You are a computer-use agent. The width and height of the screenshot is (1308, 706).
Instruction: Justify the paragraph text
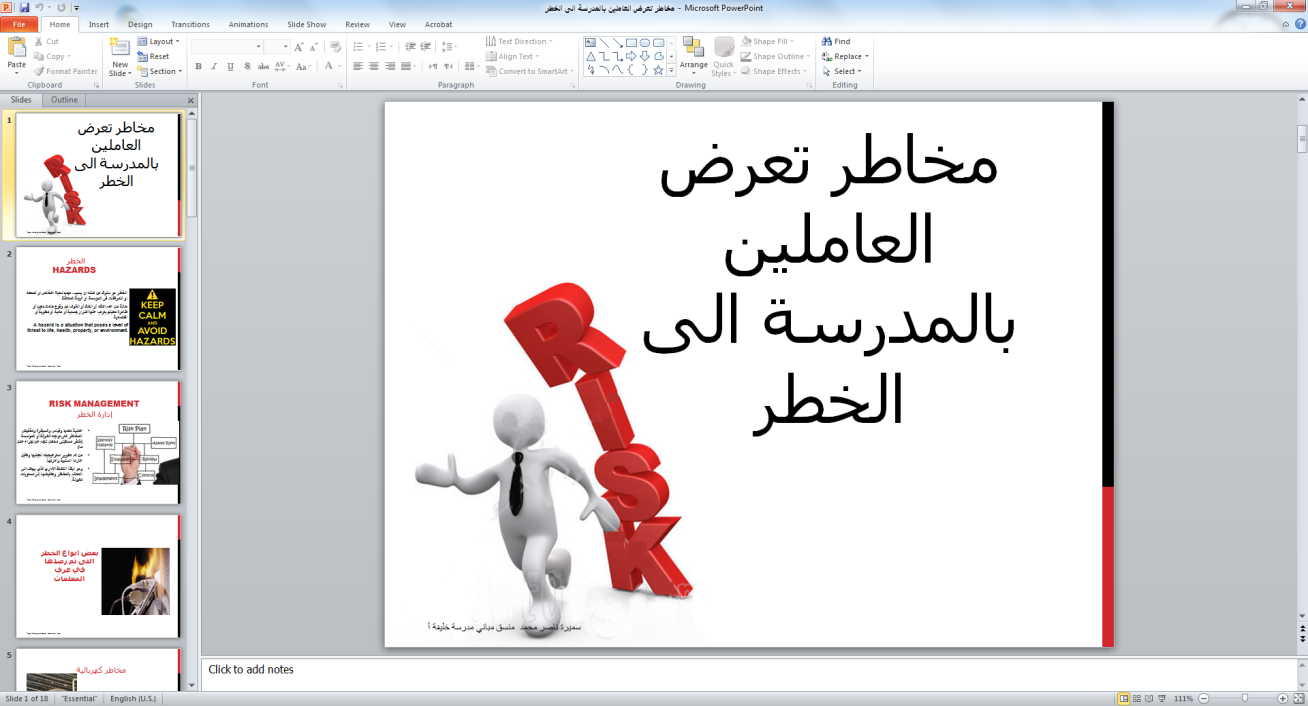406,67
